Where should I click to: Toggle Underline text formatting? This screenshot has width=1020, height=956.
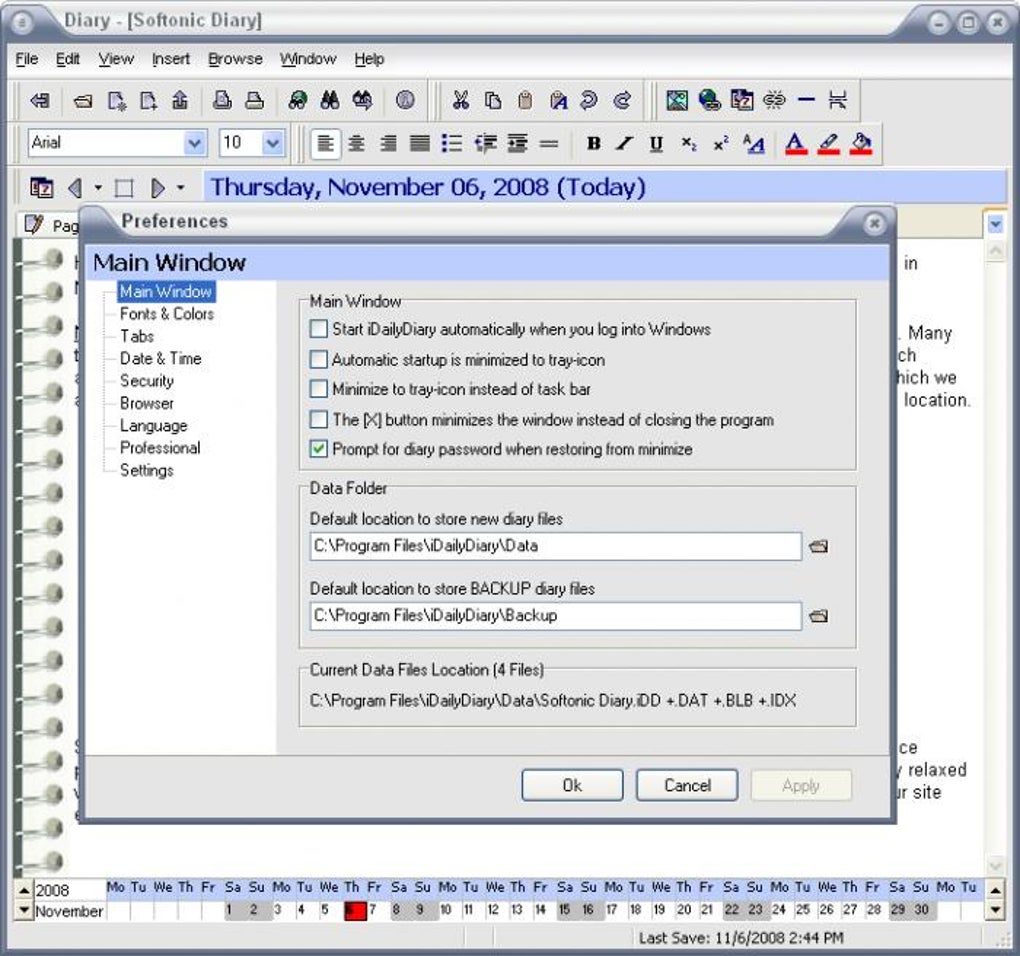[656, 143]
